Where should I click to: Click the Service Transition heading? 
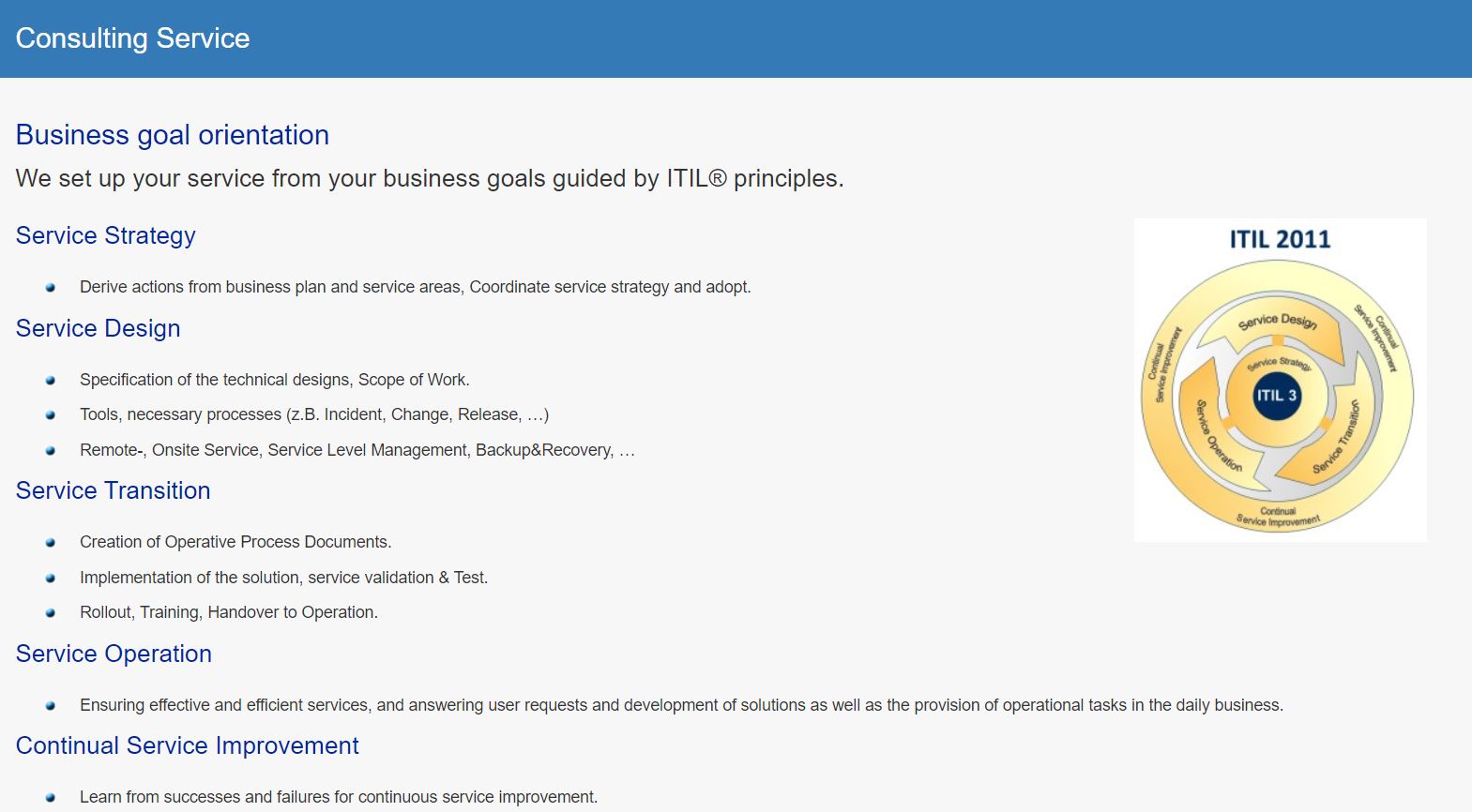[x=114, y=490]
